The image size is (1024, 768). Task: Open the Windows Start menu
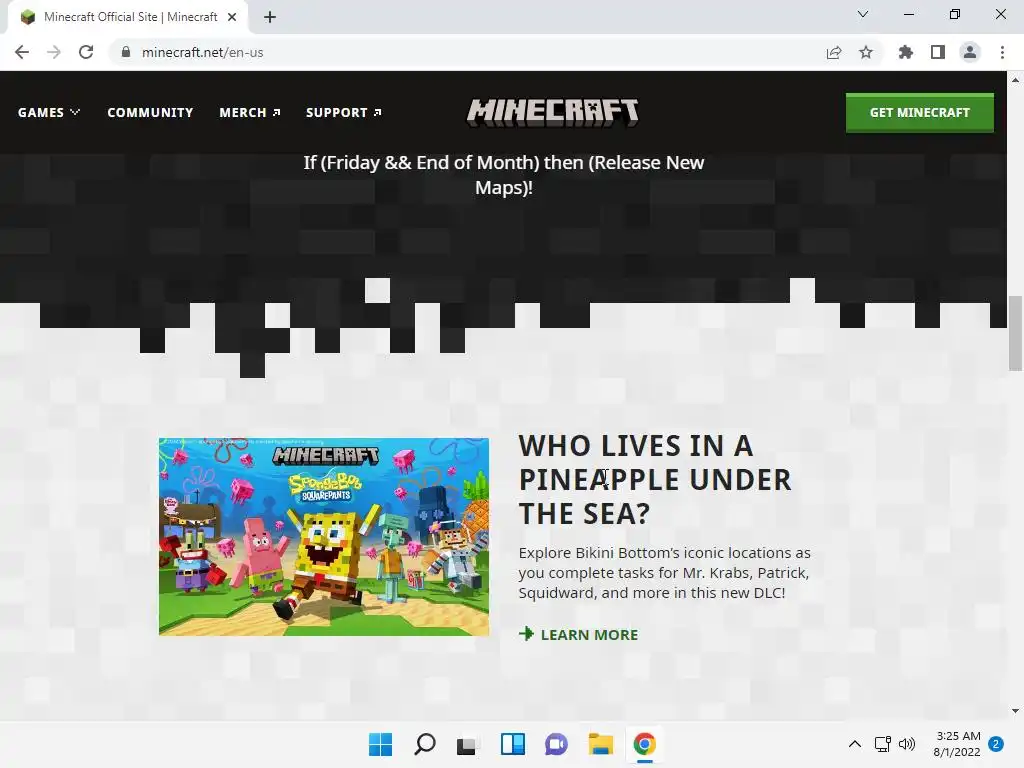(x=380, y=744)
